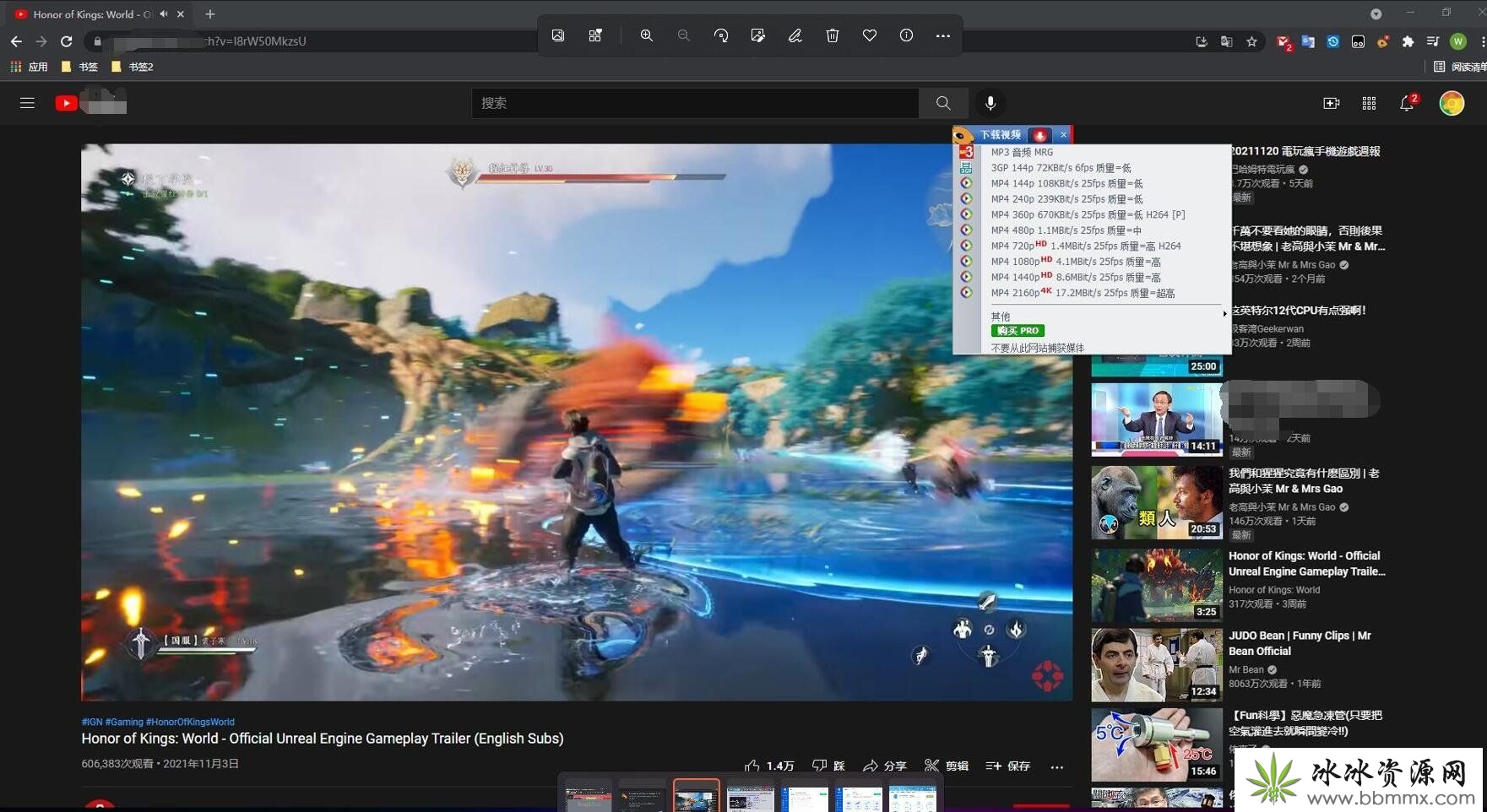Open the 15:46 Fun科學 video thumbnail

[1157, 745]
